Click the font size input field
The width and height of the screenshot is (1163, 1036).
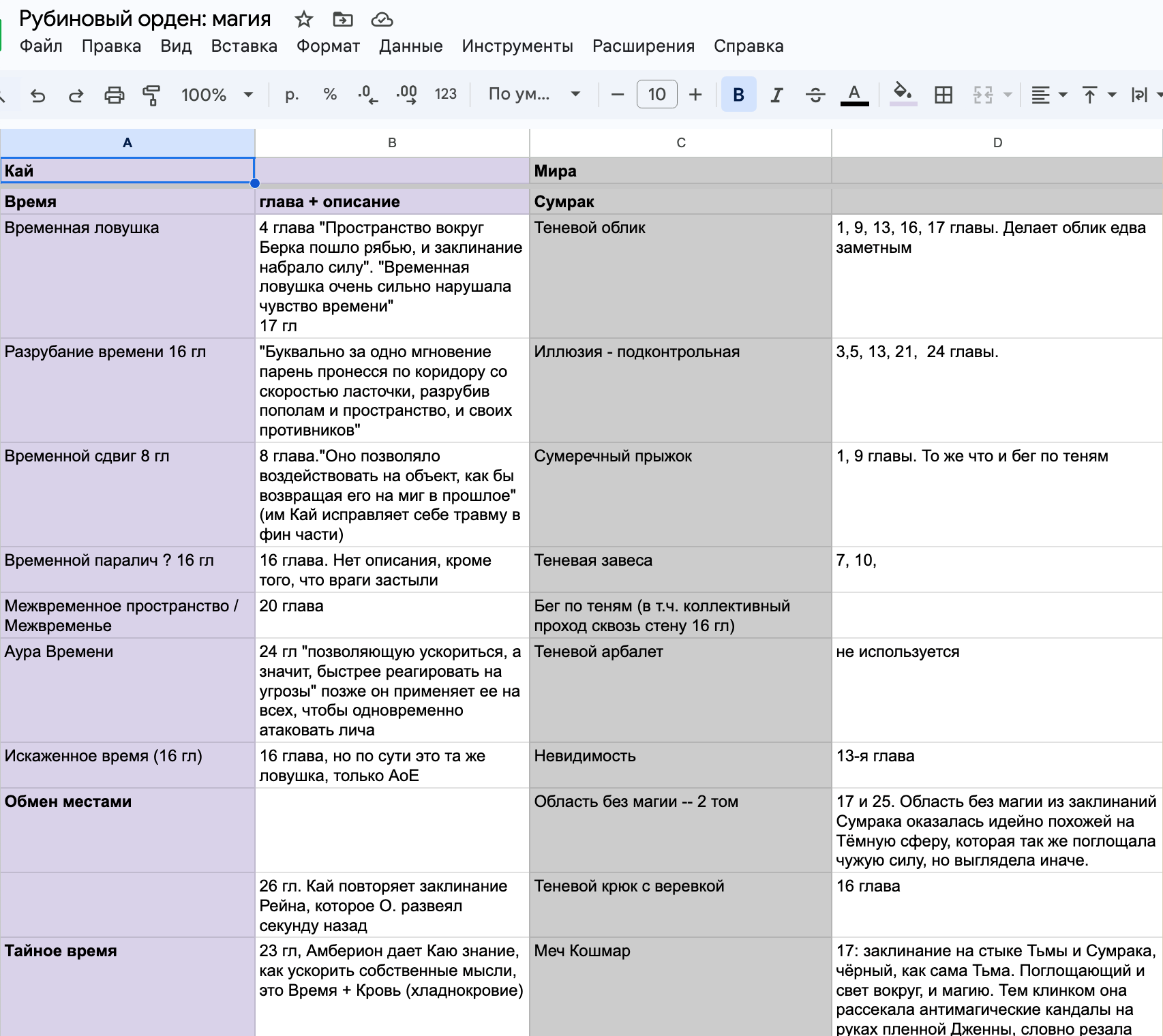[x=656, y=95]
